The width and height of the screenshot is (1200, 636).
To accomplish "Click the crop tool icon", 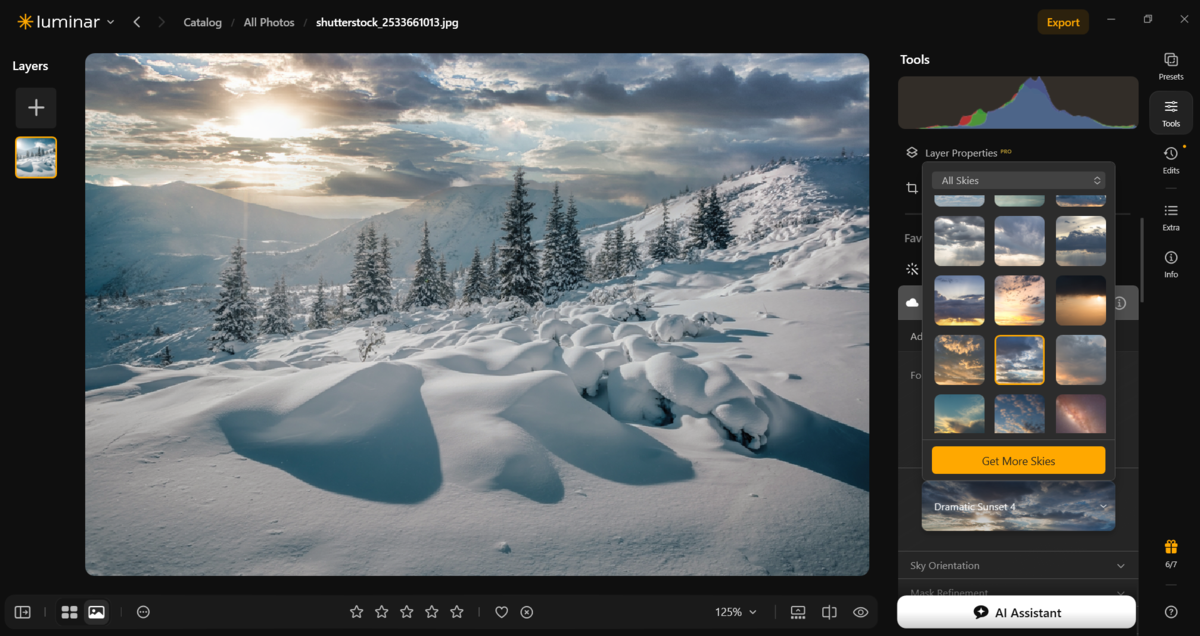I will point(912,188).
